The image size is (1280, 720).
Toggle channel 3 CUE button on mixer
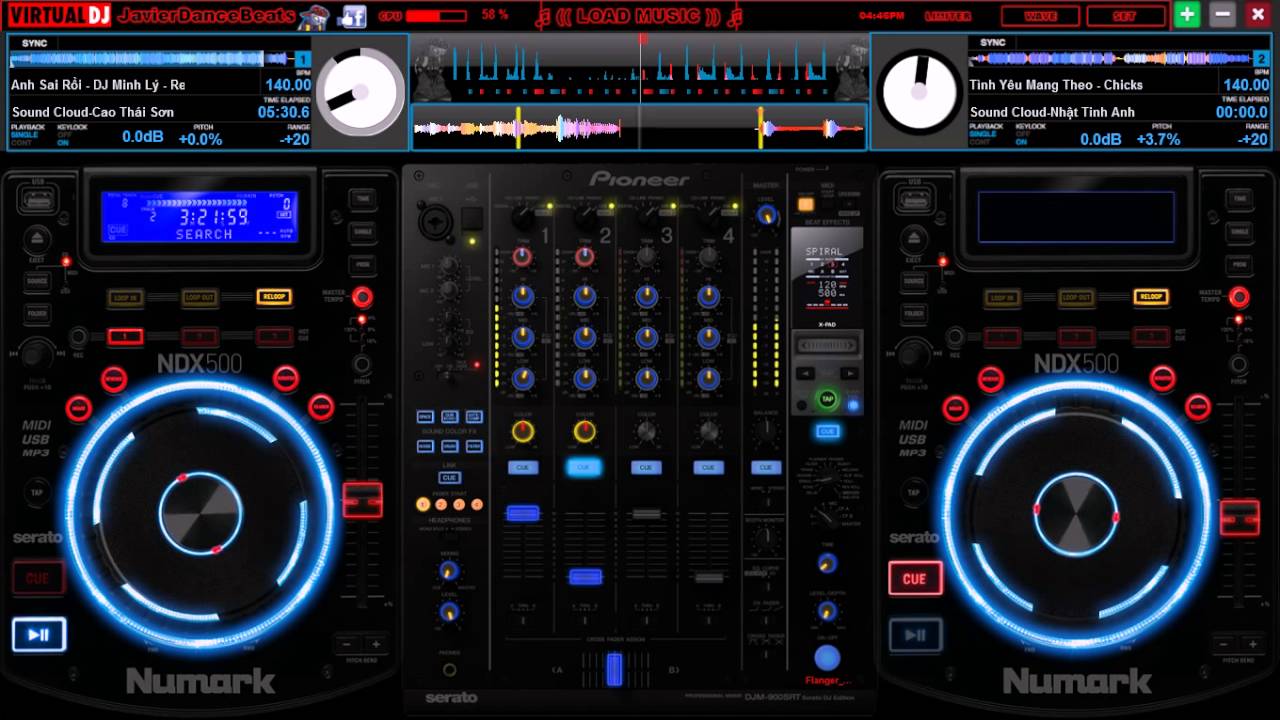[646, 468]
